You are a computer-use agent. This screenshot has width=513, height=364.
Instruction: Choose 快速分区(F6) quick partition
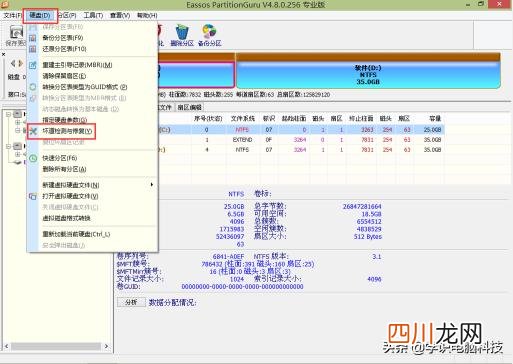pyautogui.click(x=60, y=158)
